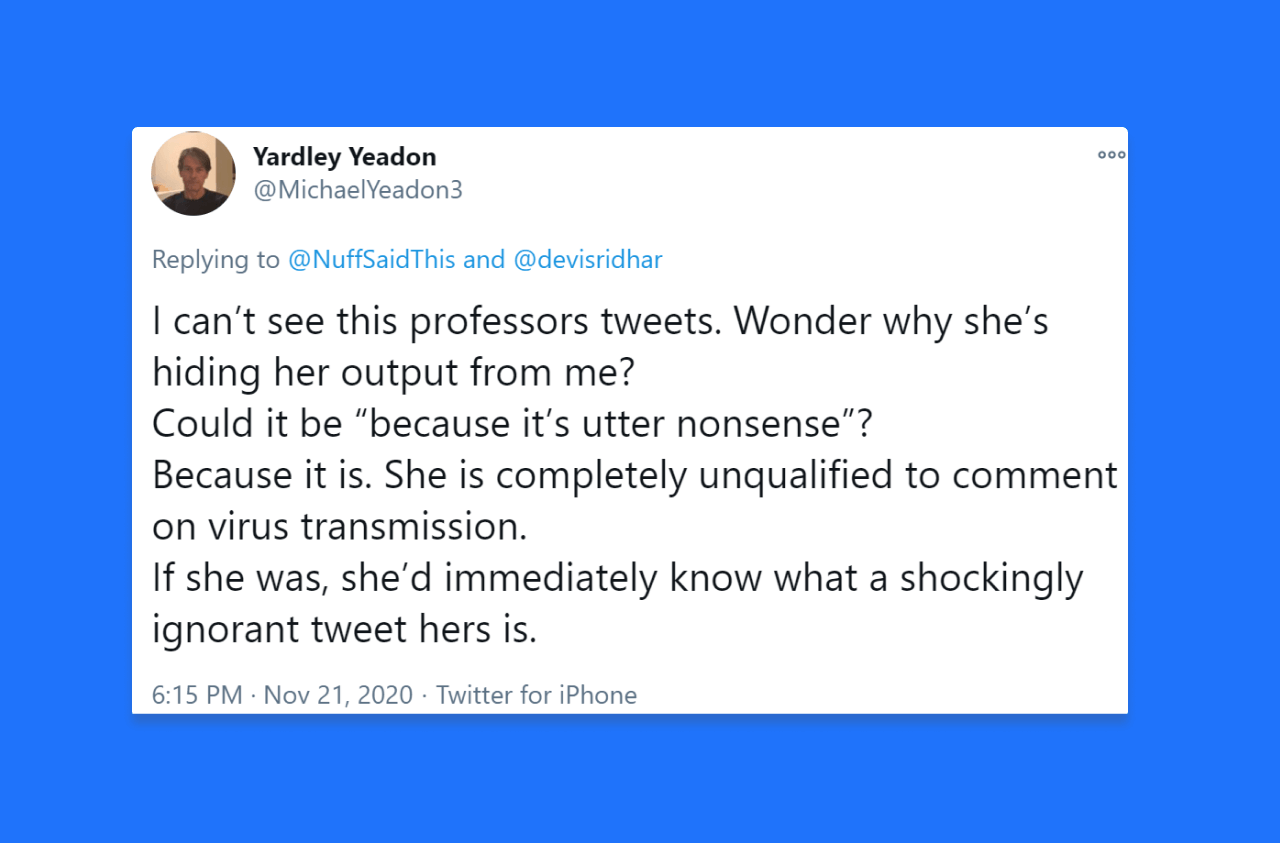1280x843 pixels.
Task: Select the 6:15 PM timestamp
Action: (197, 695)
